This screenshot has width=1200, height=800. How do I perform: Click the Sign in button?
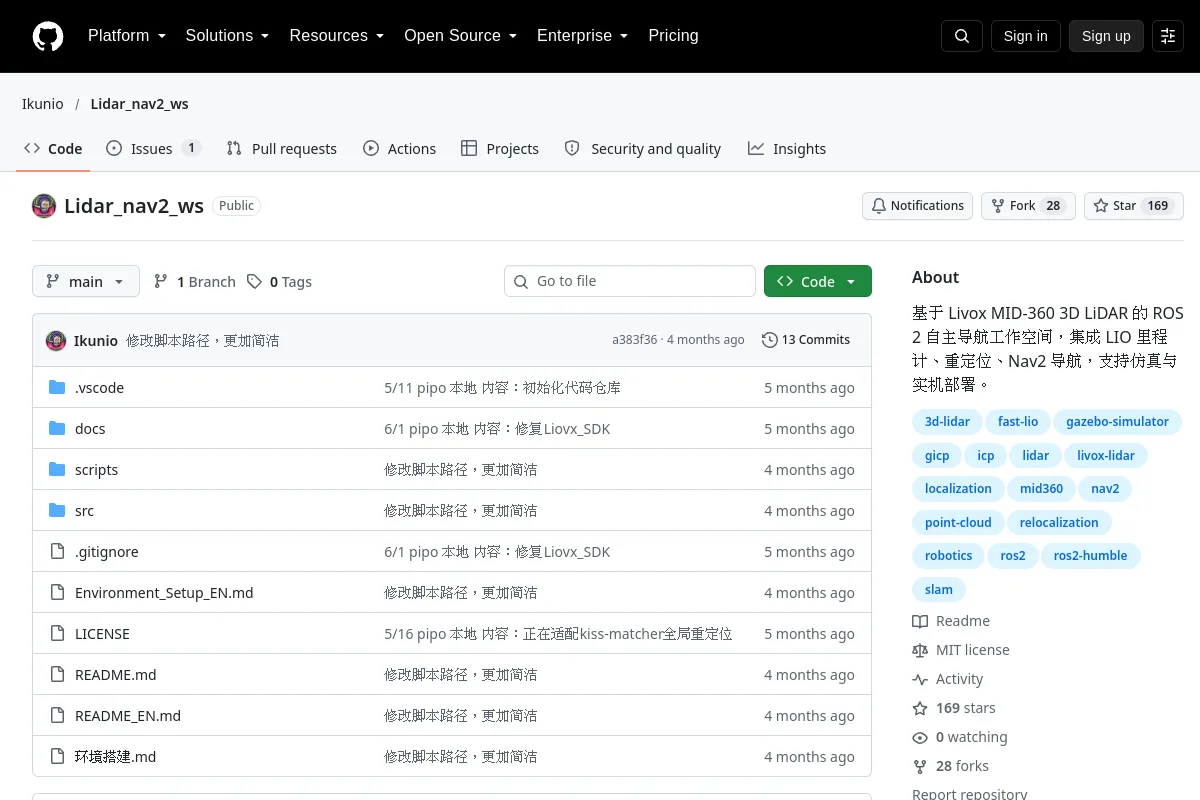point(1026,36)
